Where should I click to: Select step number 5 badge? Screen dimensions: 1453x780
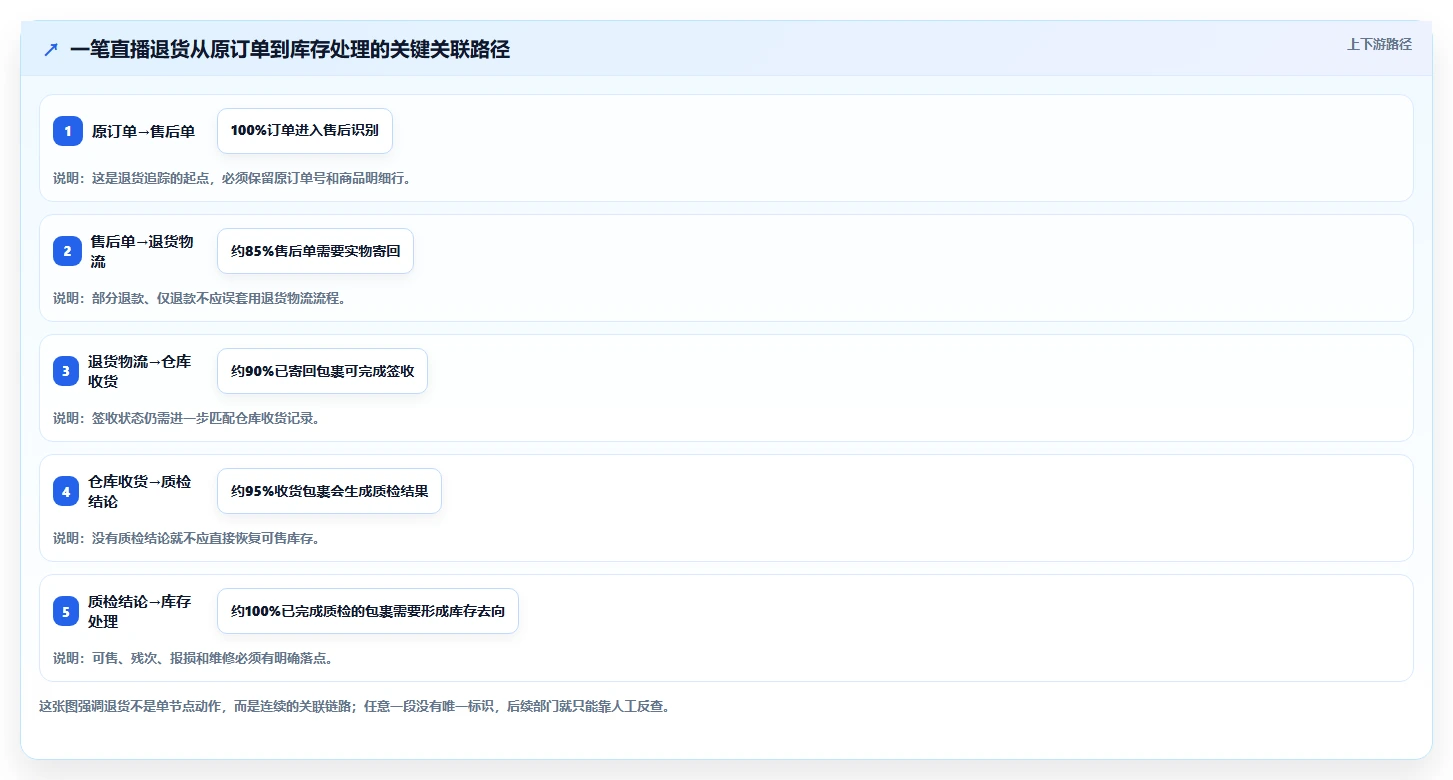click(x=68, y=611)
